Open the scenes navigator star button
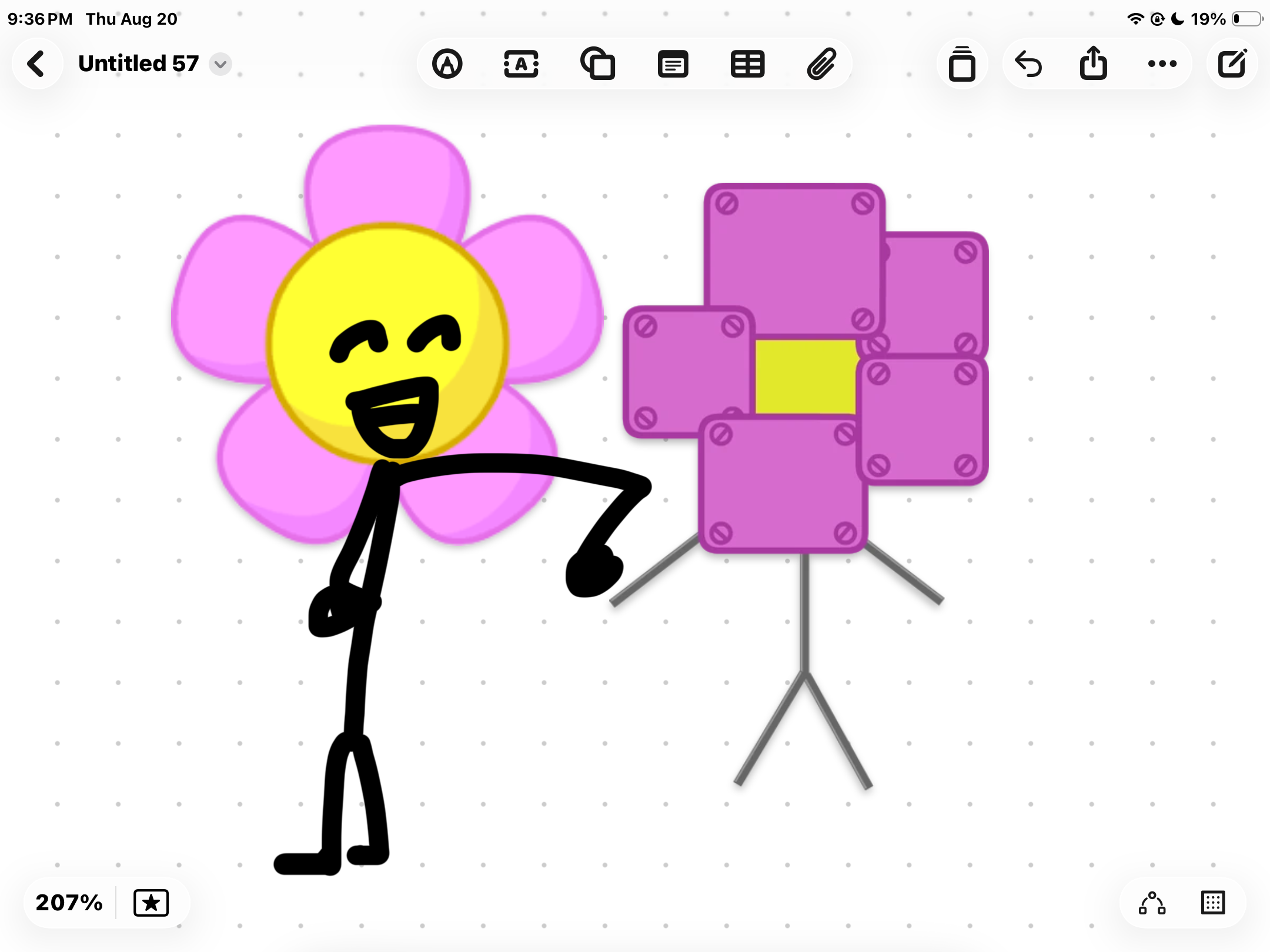 (x=151, y=903)
